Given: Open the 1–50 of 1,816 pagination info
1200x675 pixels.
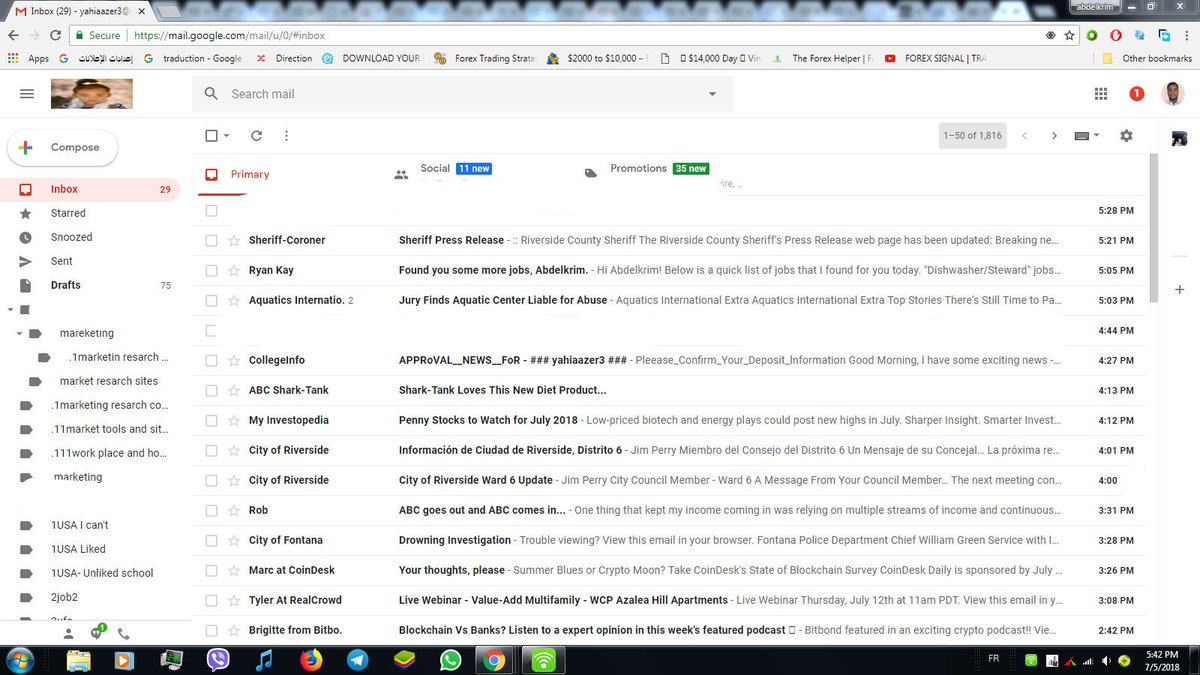Looking at the screenshot, I should click(x=972, y=136).
